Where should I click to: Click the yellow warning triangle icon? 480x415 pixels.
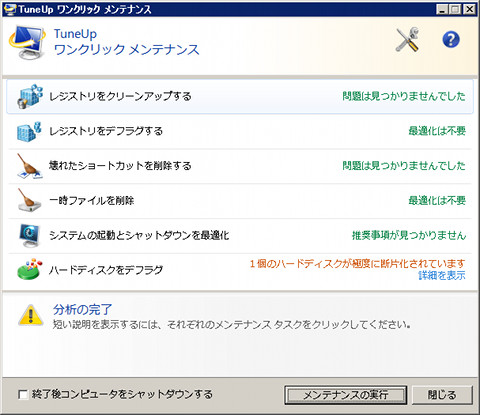click(x=31, y=315)
